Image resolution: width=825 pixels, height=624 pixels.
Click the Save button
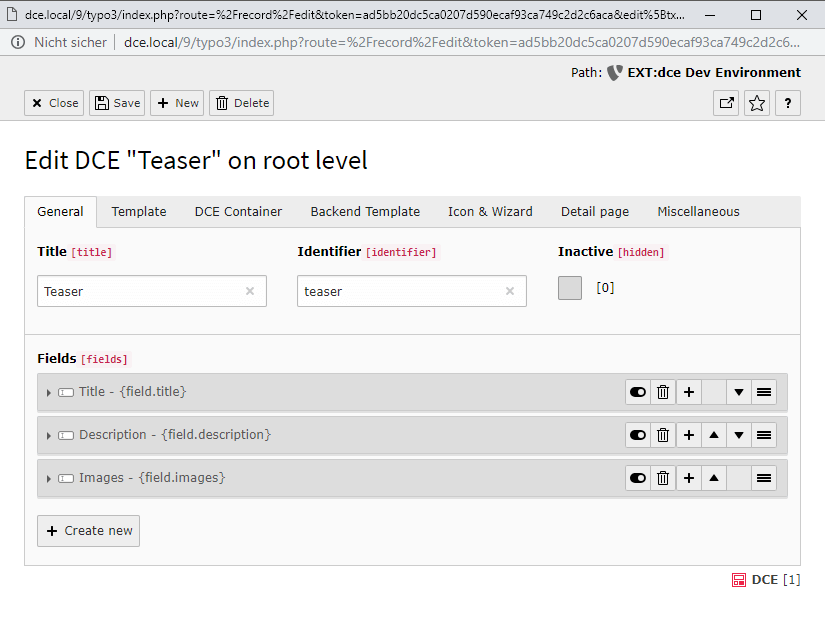117,103
